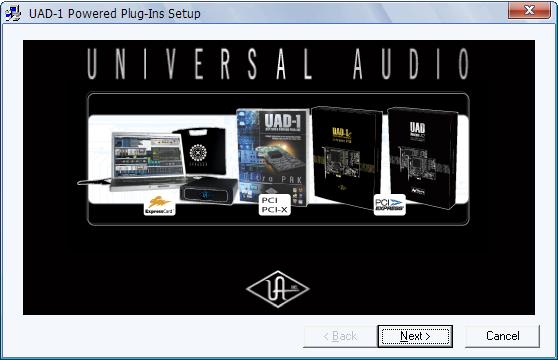
Task: Click the rightmost black UAD box
Action: 422,158
